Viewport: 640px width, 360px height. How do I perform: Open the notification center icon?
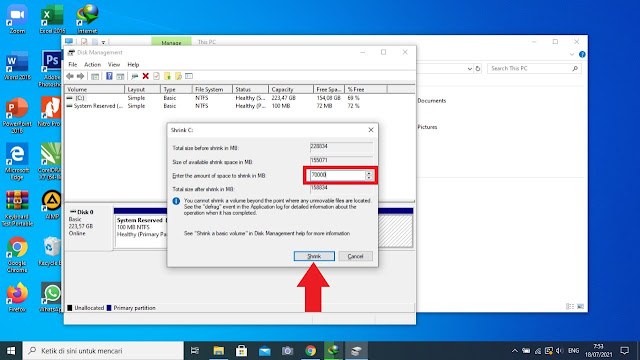pyautogui.click(x=624, y=351)
